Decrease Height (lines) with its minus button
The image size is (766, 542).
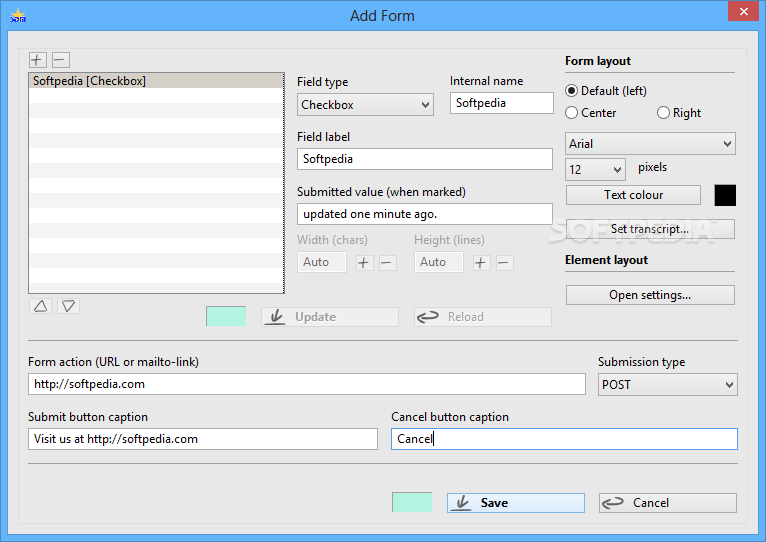505,263
